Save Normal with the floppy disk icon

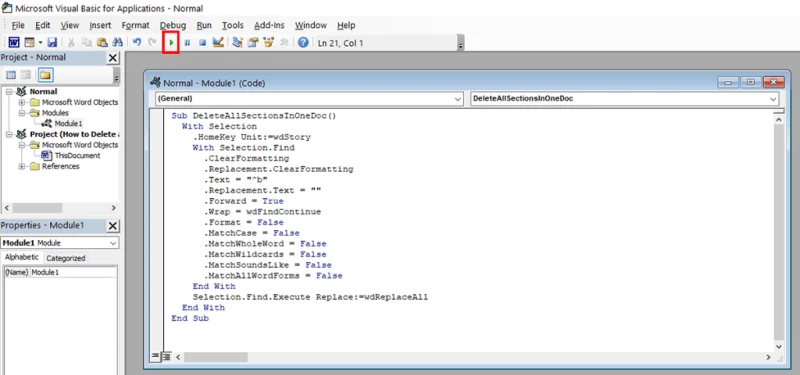tap(52, 43)
